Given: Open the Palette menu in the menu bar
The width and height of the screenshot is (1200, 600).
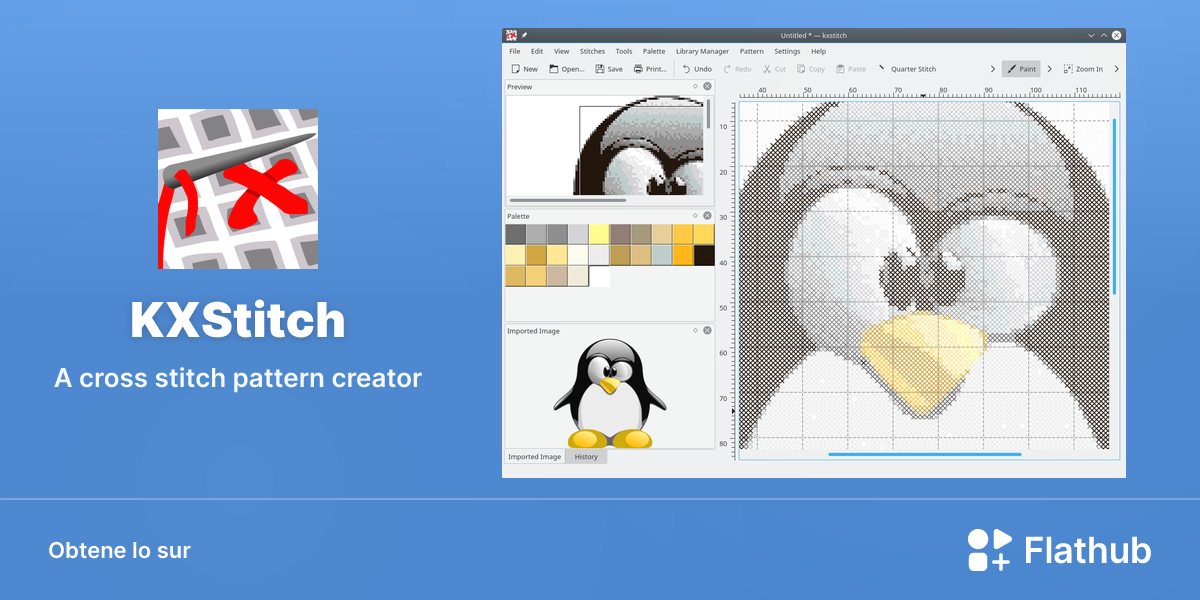Looking at the screenshot, I should click(x=654, y=51).
